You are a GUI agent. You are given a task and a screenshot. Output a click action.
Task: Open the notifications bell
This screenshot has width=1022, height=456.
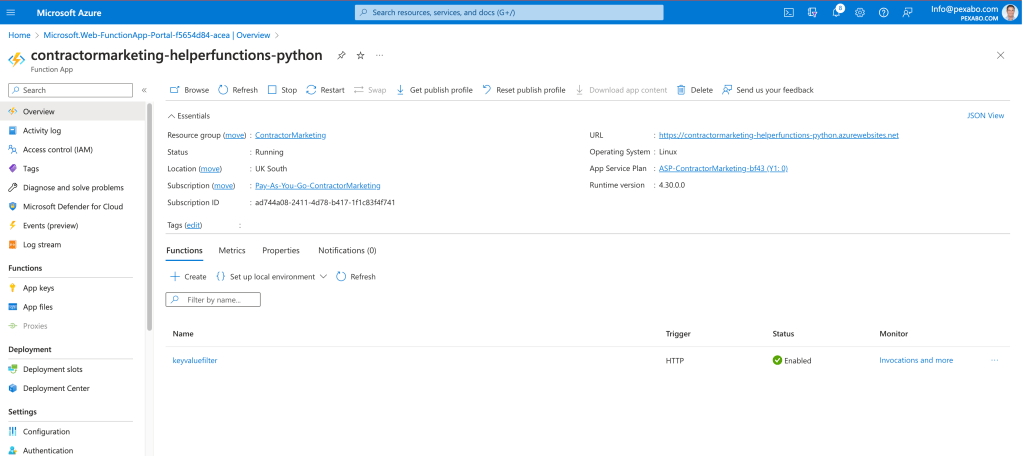pyautogui.click(x=837, y=12)
